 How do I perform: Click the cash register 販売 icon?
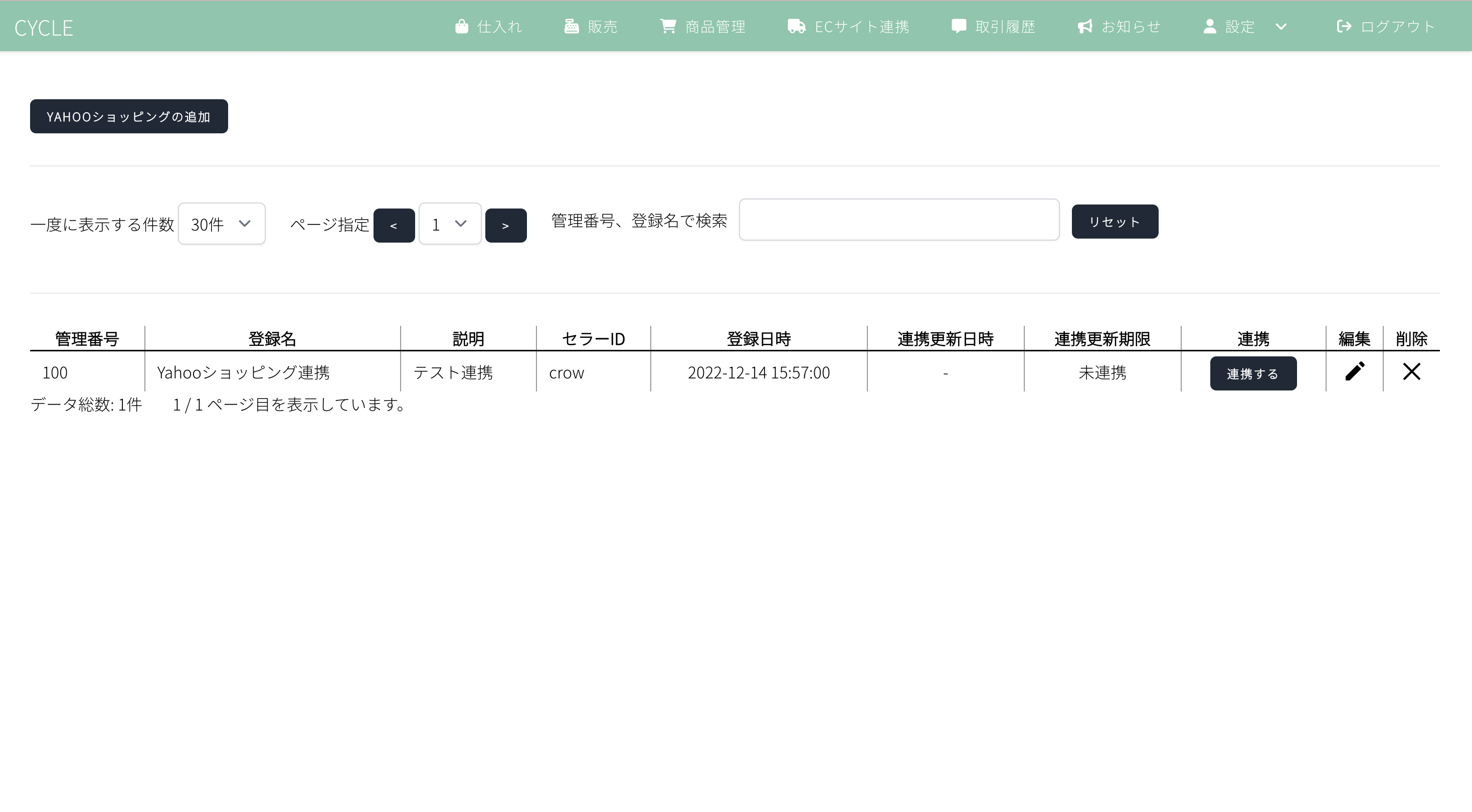pyautogui.click(x=572, y=26)
